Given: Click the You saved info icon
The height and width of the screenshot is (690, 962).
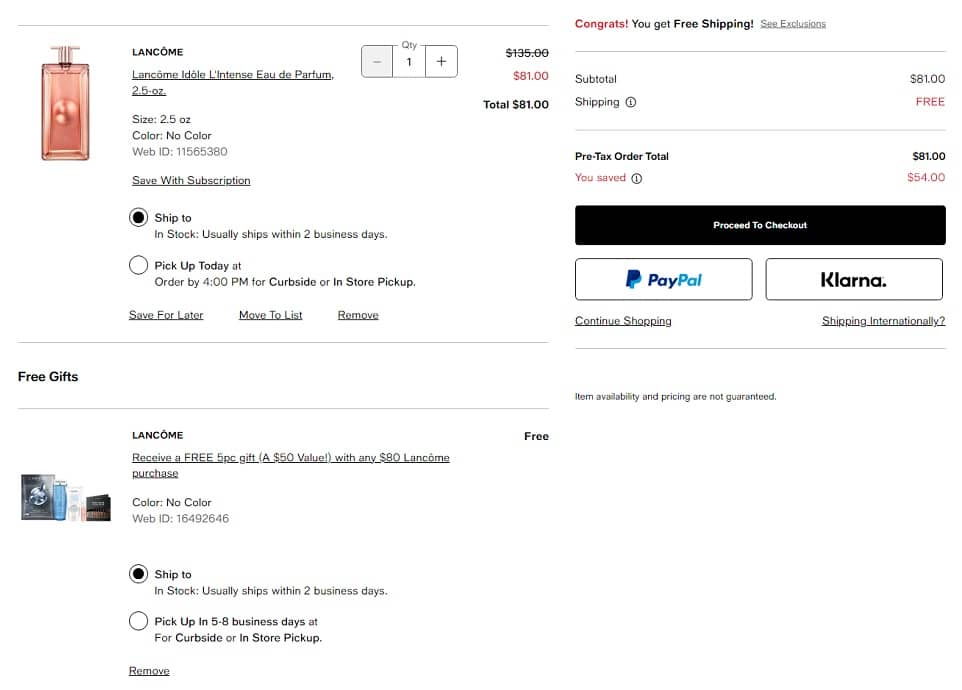Looking at the screenshot, I should point(637,178).
